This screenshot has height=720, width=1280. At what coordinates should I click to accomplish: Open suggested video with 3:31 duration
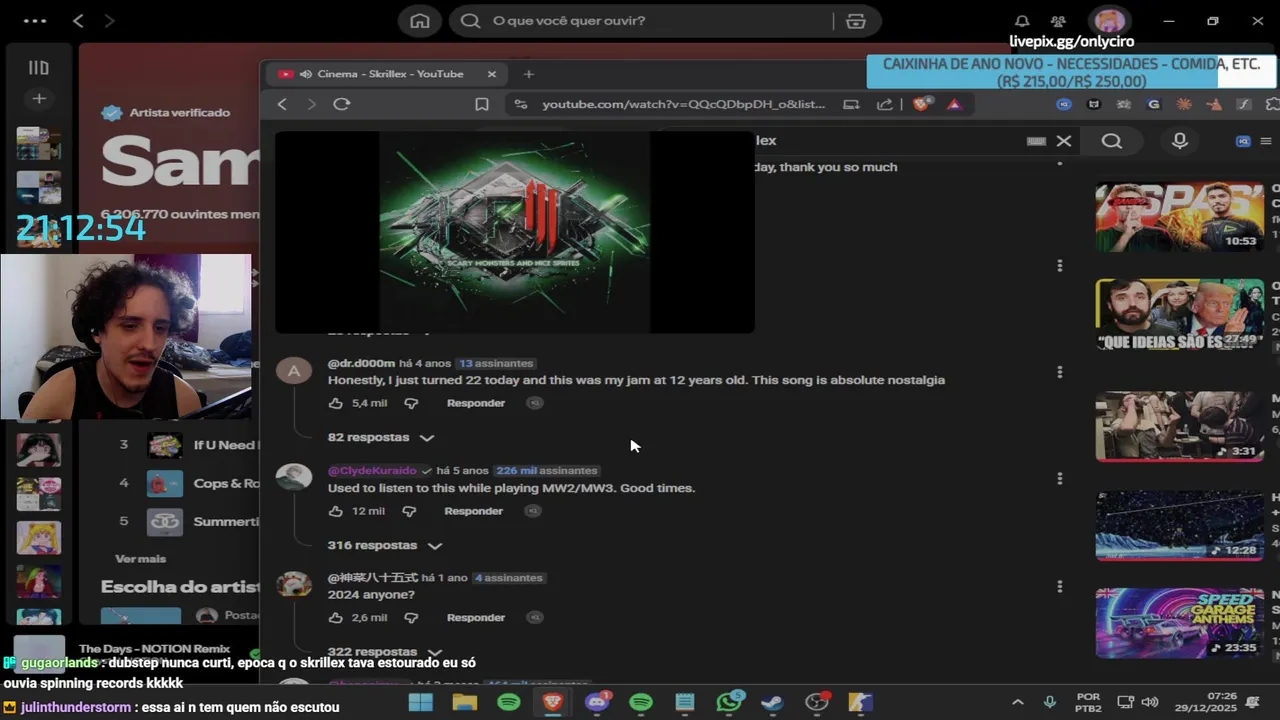[x=1179, y=426]
